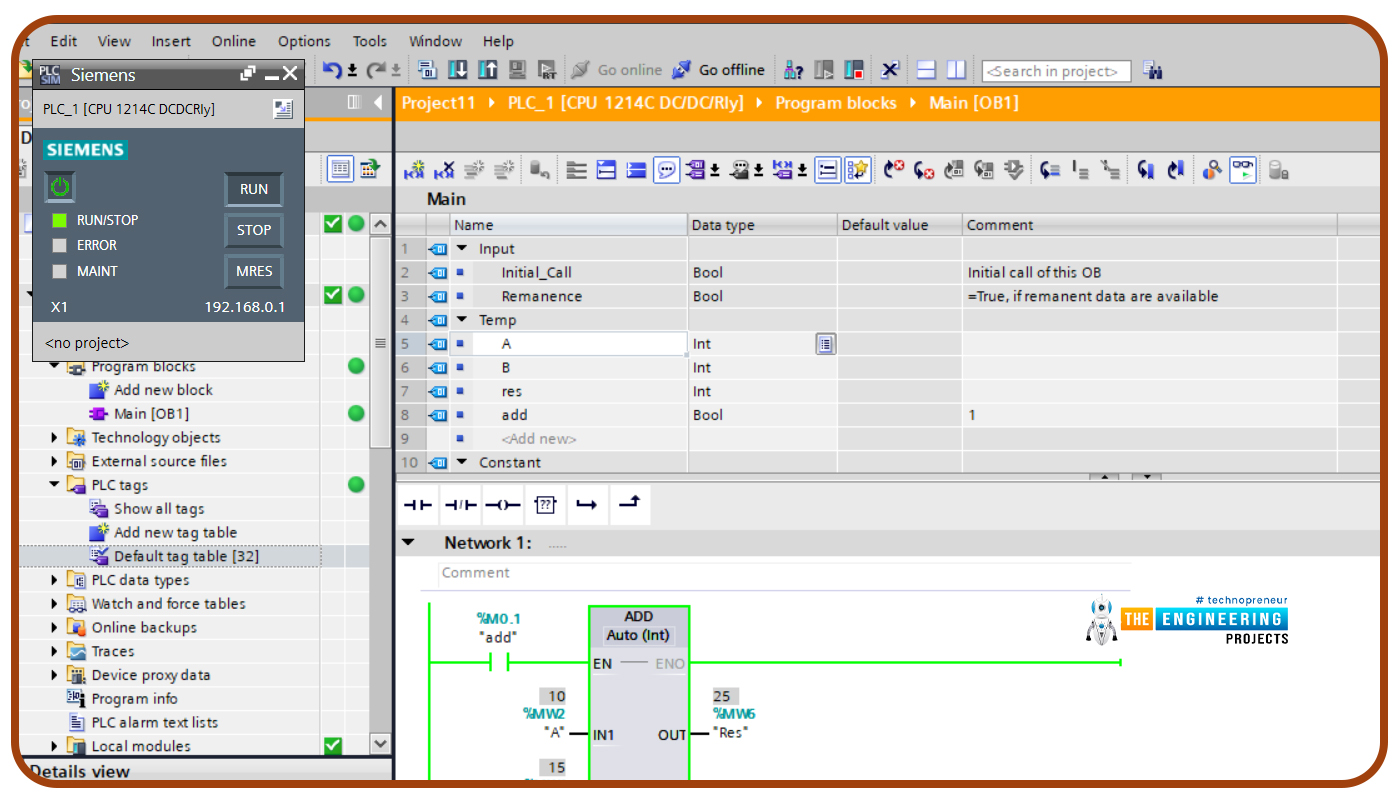Open the Options menu
This screenshot has width=1394, height=796.
point(304,41)
